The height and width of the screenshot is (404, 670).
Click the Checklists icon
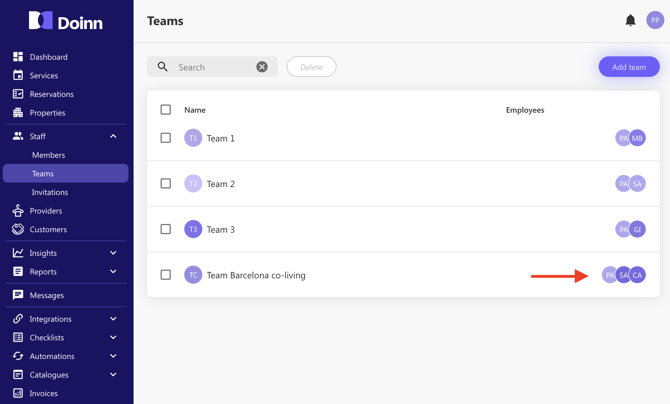click(x=18, y=337)
